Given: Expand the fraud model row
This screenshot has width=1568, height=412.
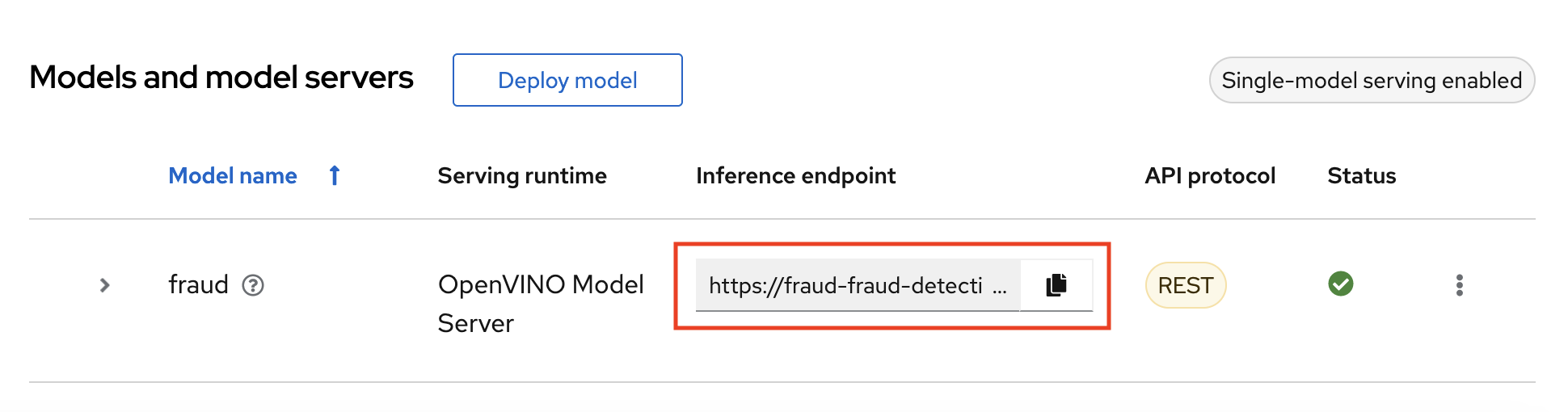Looking at the screenshot, I should [104, 285].
